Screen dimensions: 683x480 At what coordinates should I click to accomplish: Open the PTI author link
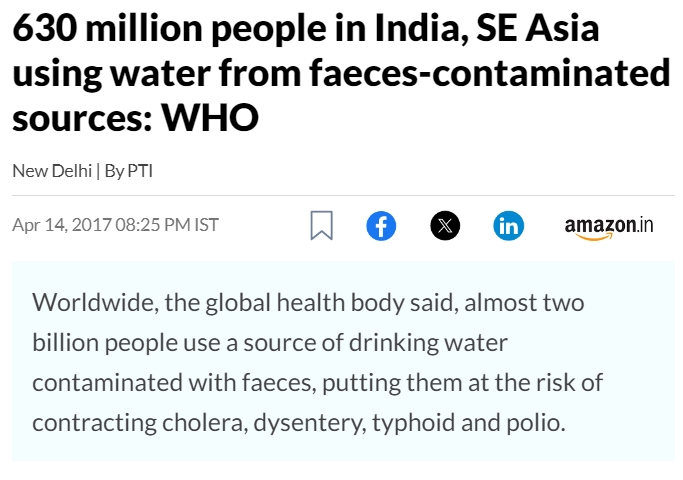[139, 170]
